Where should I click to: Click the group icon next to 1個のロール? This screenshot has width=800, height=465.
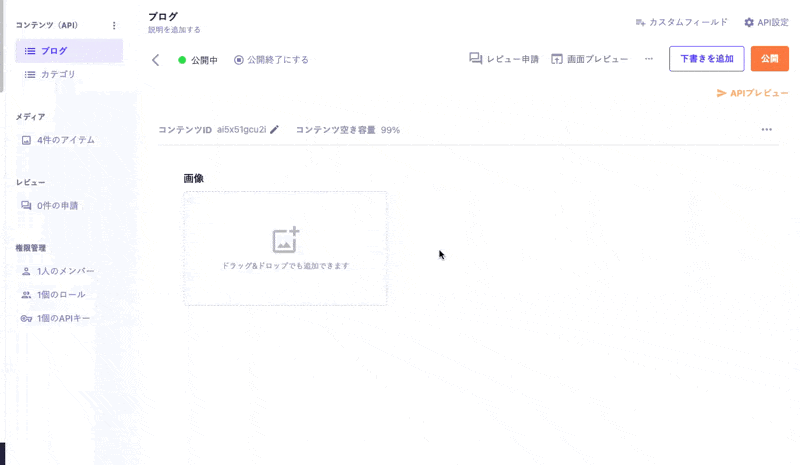[x=26, y=295]
